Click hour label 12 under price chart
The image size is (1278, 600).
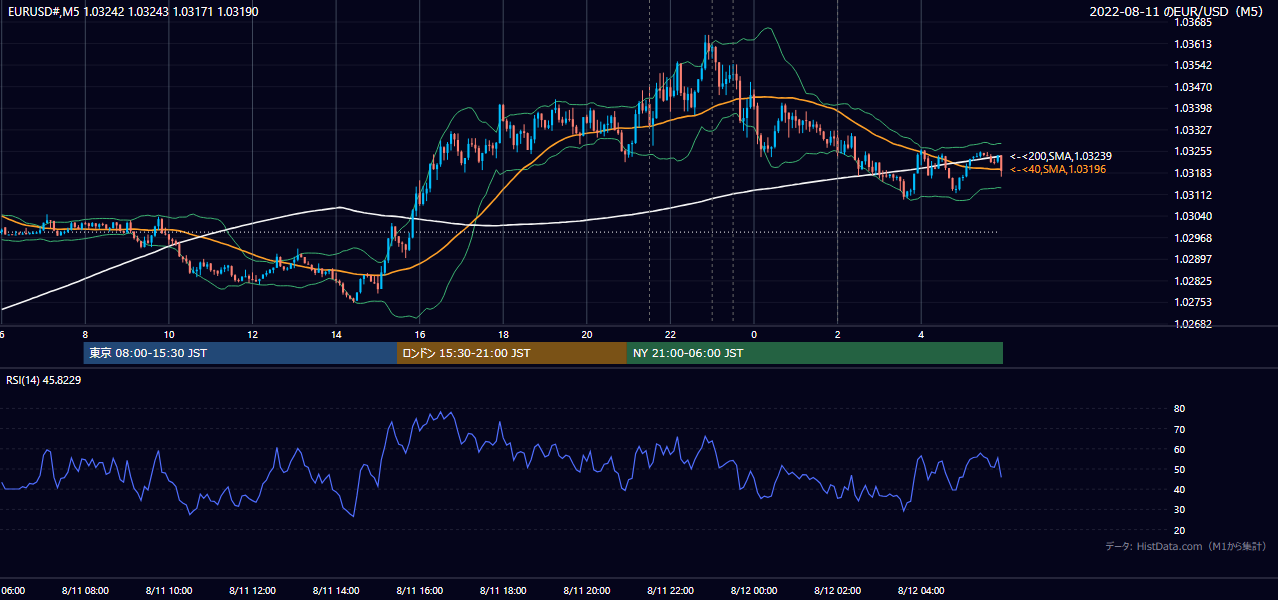coord(252,334)
